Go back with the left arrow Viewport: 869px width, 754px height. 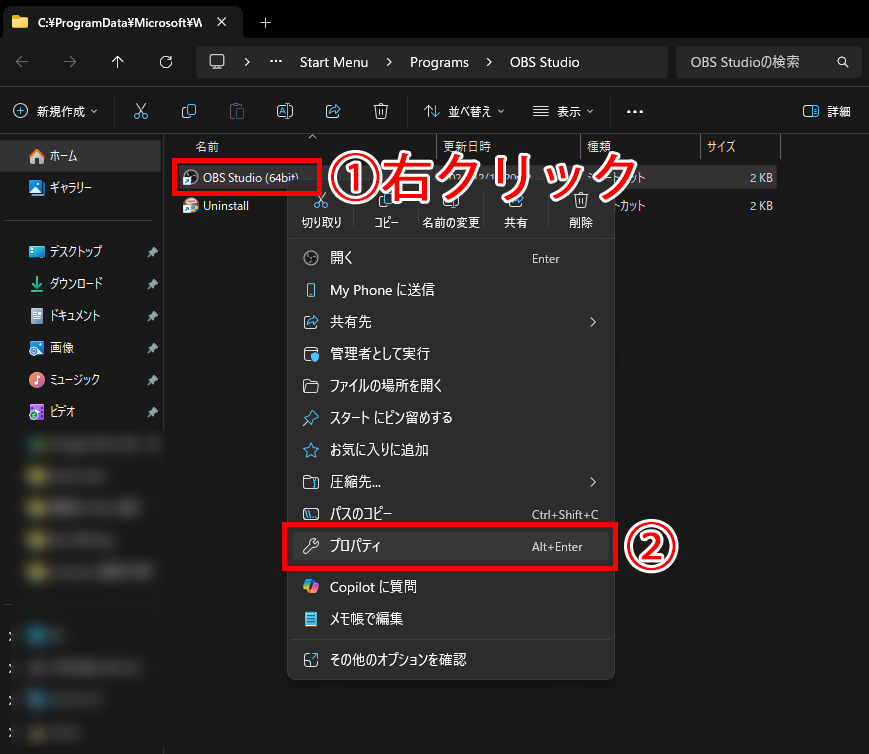(22, 62)
